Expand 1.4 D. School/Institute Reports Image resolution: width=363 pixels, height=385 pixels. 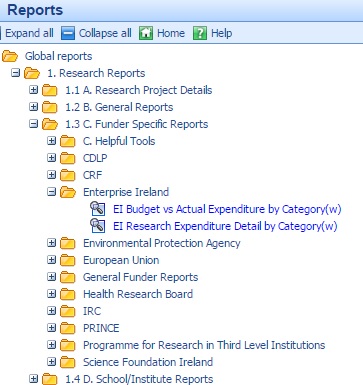pos(33,378)
